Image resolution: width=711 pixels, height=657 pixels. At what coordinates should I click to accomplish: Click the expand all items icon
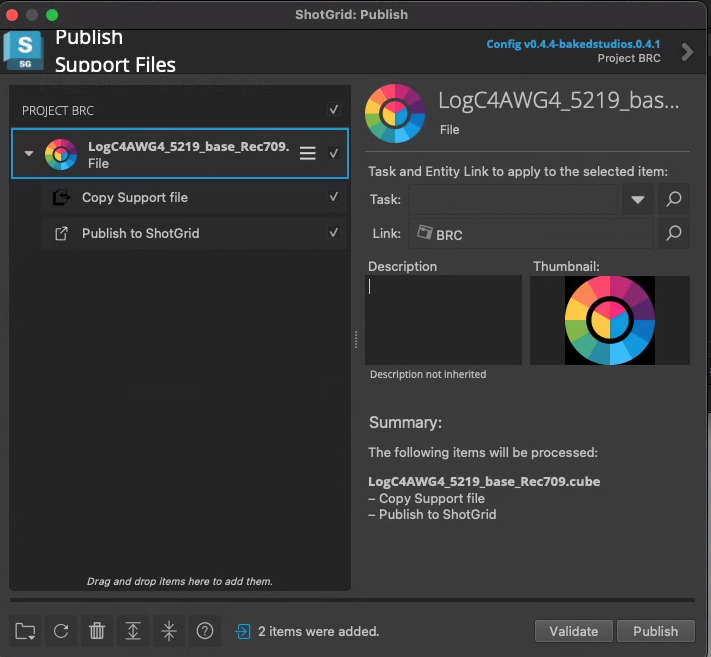tap(133, 630)
